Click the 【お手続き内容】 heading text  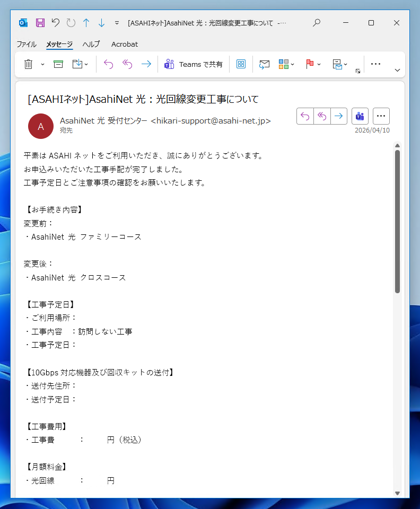coord(54,210)
